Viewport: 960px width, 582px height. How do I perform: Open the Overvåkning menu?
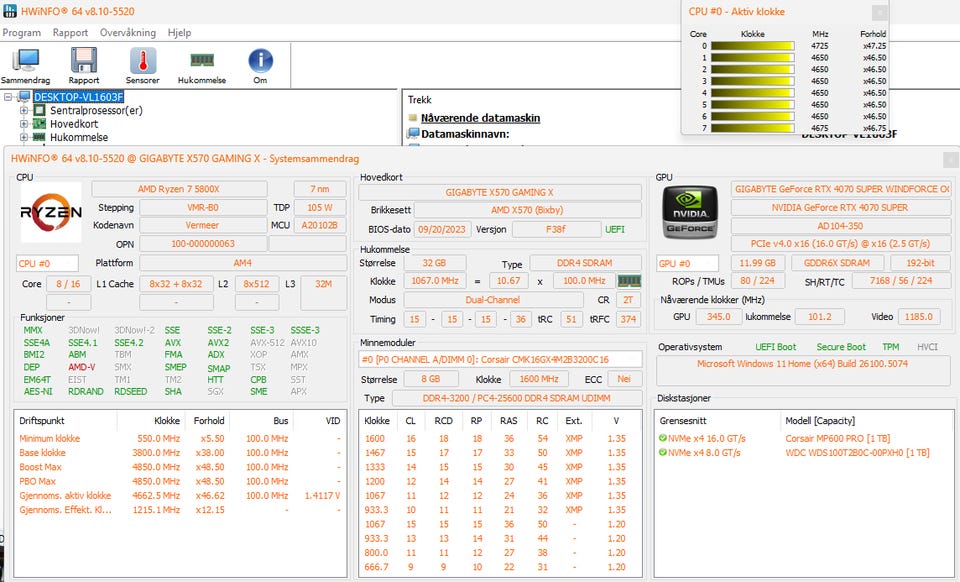pos(127,33)
